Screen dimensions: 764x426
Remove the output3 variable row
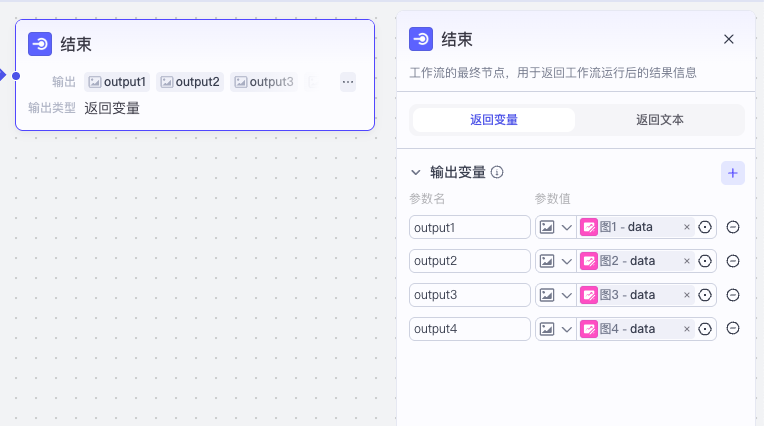(x=733, y=295)
